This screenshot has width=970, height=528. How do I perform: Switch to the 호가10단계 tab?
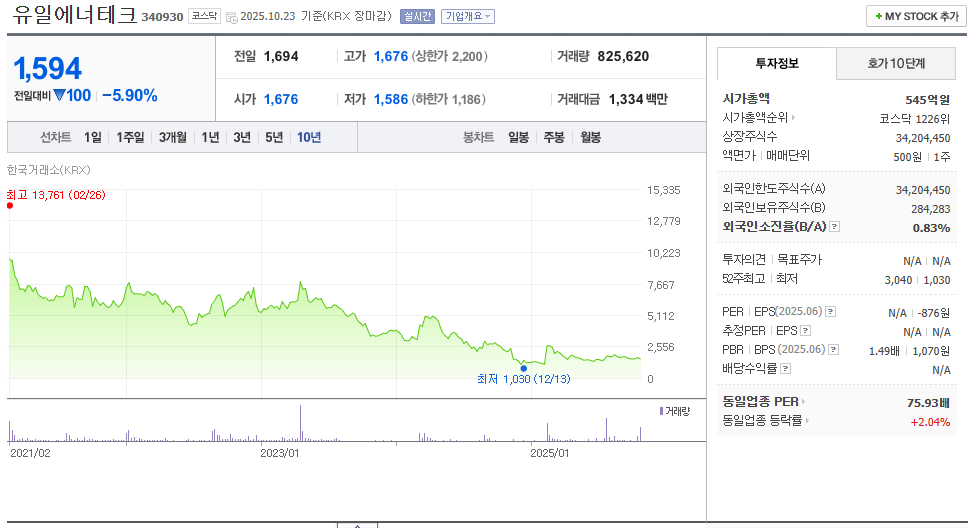tap(896, 64)
